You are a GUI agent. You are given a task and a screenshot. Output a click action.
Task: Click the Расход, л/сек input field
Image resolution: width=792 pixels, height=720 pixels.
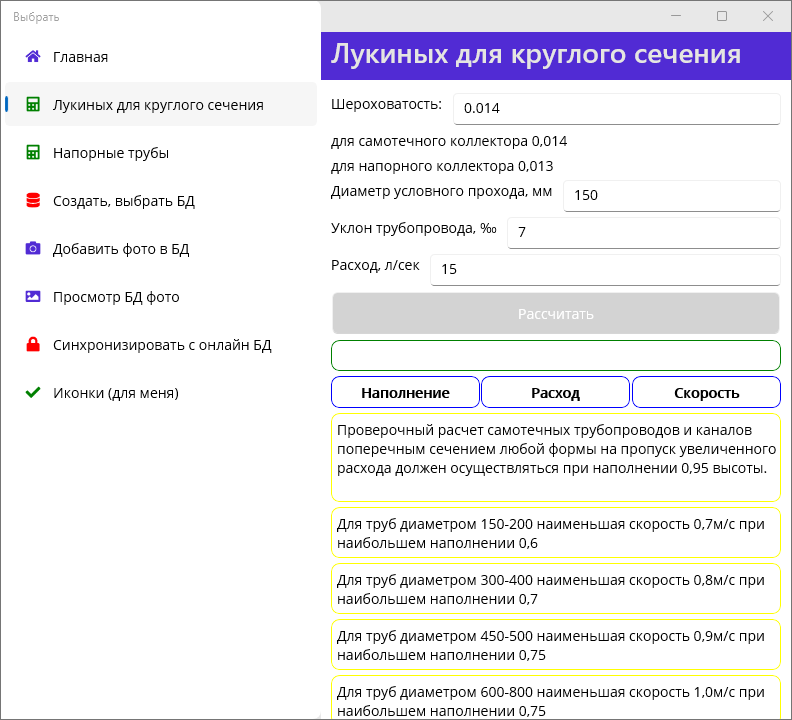(604, 269)
